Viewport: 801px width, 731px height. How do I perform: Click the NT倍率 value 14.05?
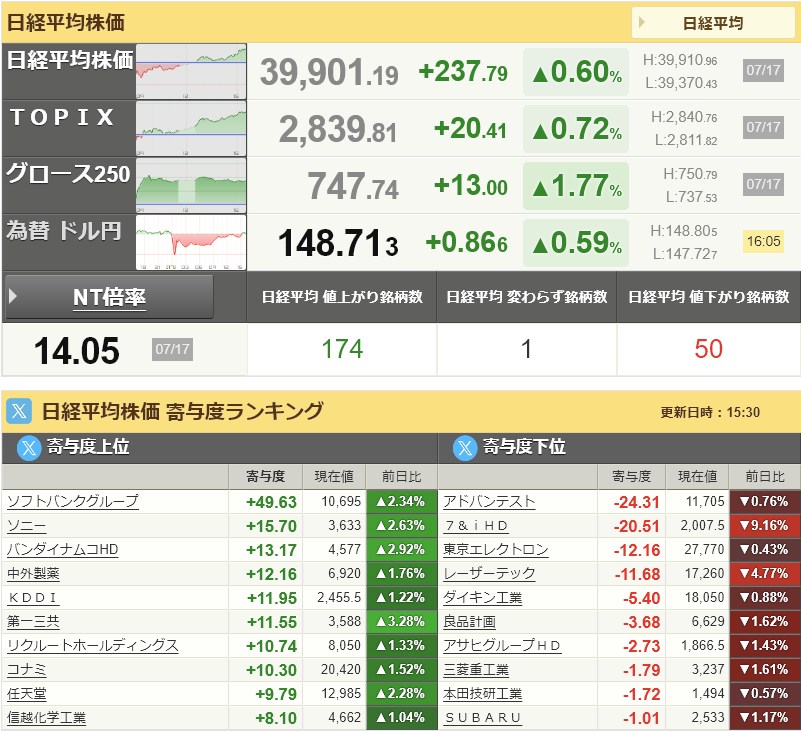pyautogui.click(x=77, y=351)
